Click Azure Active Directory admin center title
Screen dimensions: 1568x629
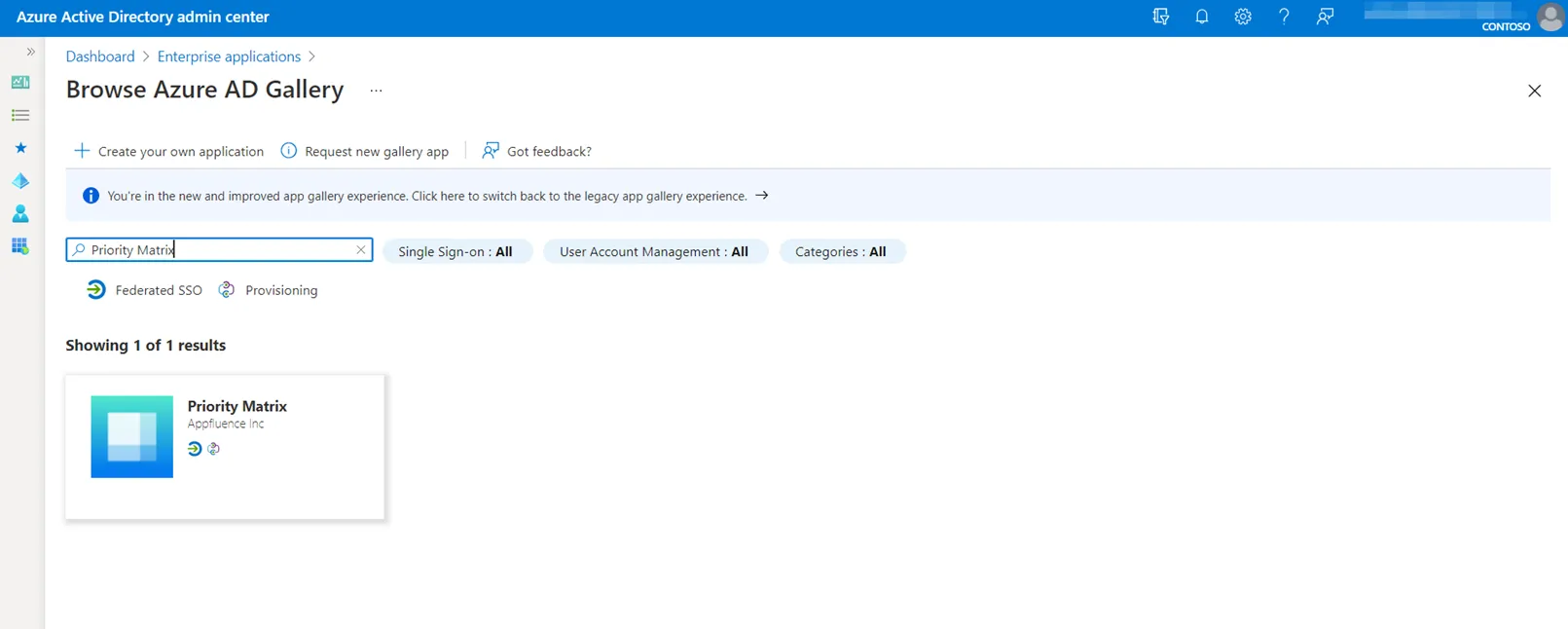[143, 17]
